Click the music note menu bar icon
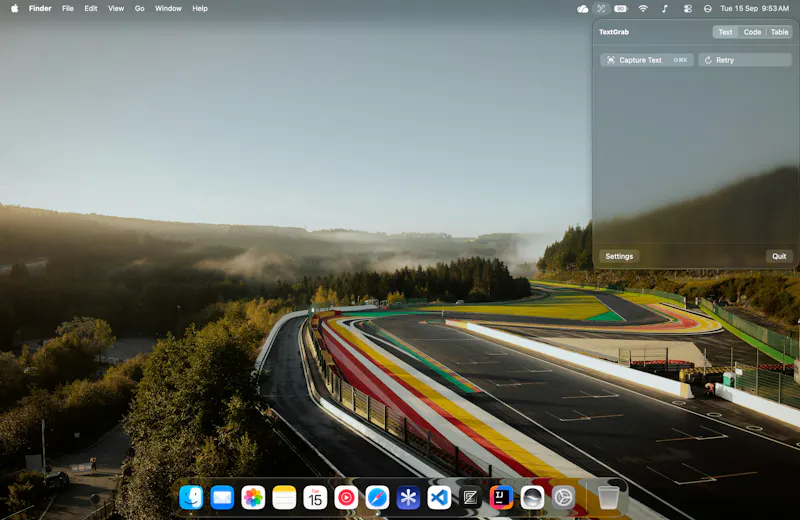800x520 pixels. click(665, 9)
